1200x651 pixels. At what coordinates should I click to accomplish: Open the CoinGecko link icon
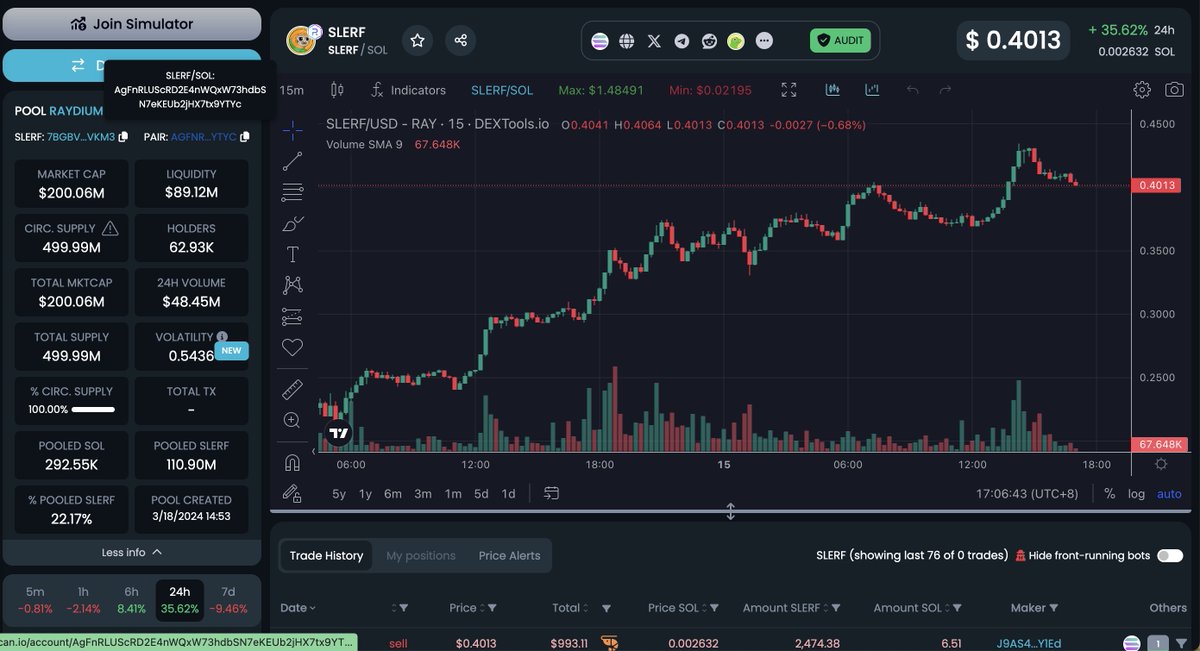[736, 41]
